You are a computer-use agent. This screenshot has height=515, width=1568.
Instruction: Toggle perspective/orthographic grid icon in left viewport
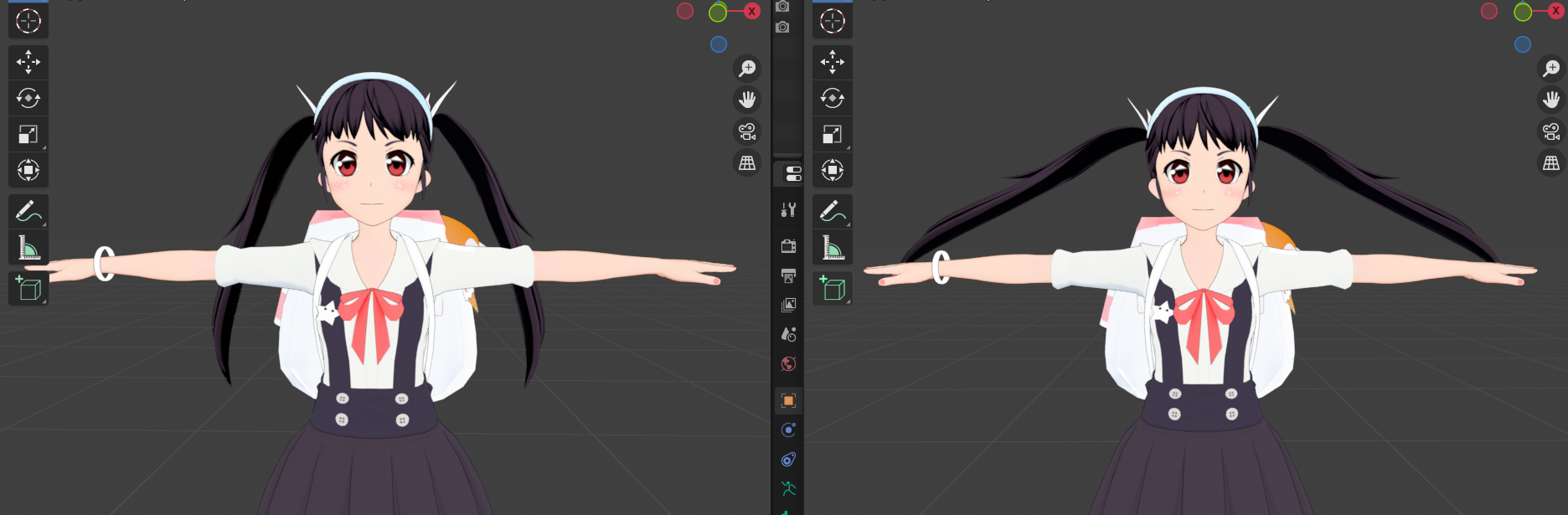(747, 162)
